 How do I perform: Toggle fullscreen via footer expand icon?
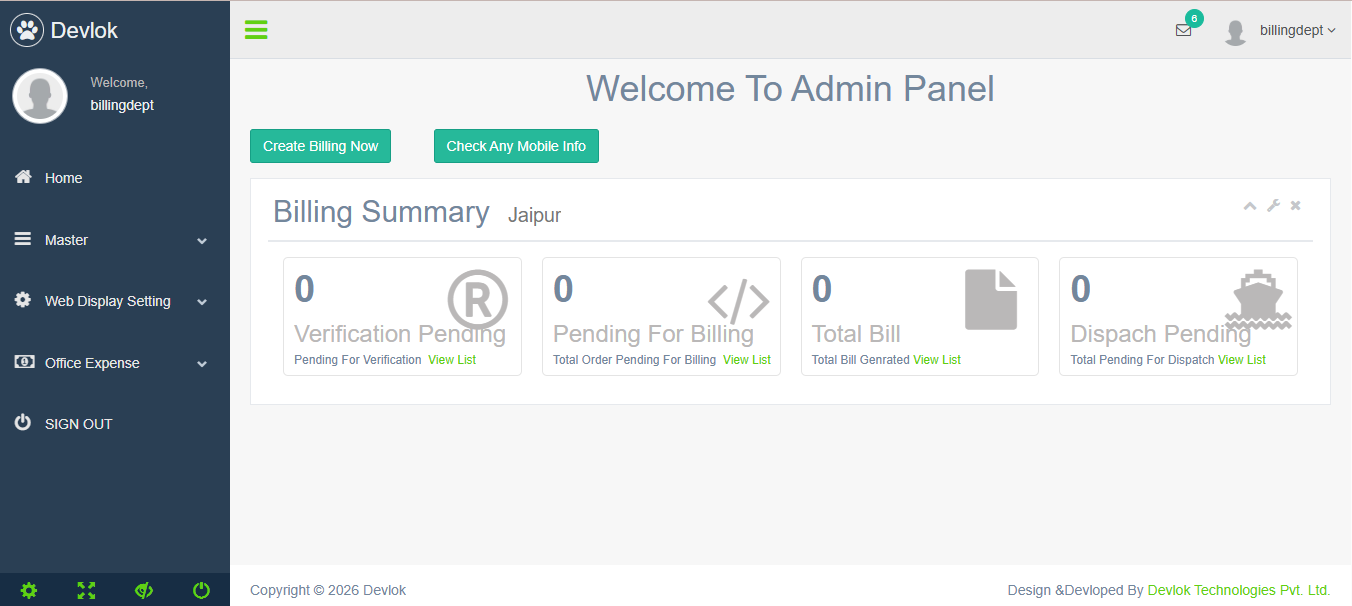click(x=86, y=591)
